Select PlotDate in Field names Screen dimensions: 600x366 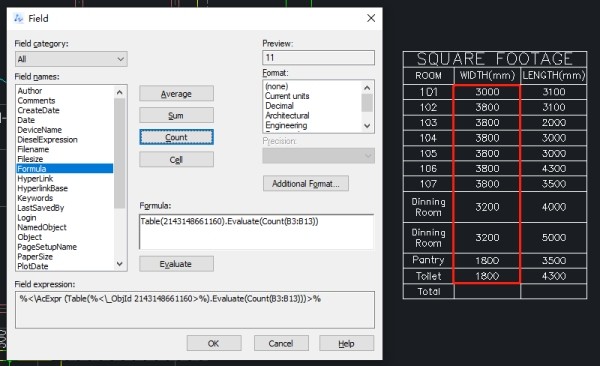[x=33, y=266]
